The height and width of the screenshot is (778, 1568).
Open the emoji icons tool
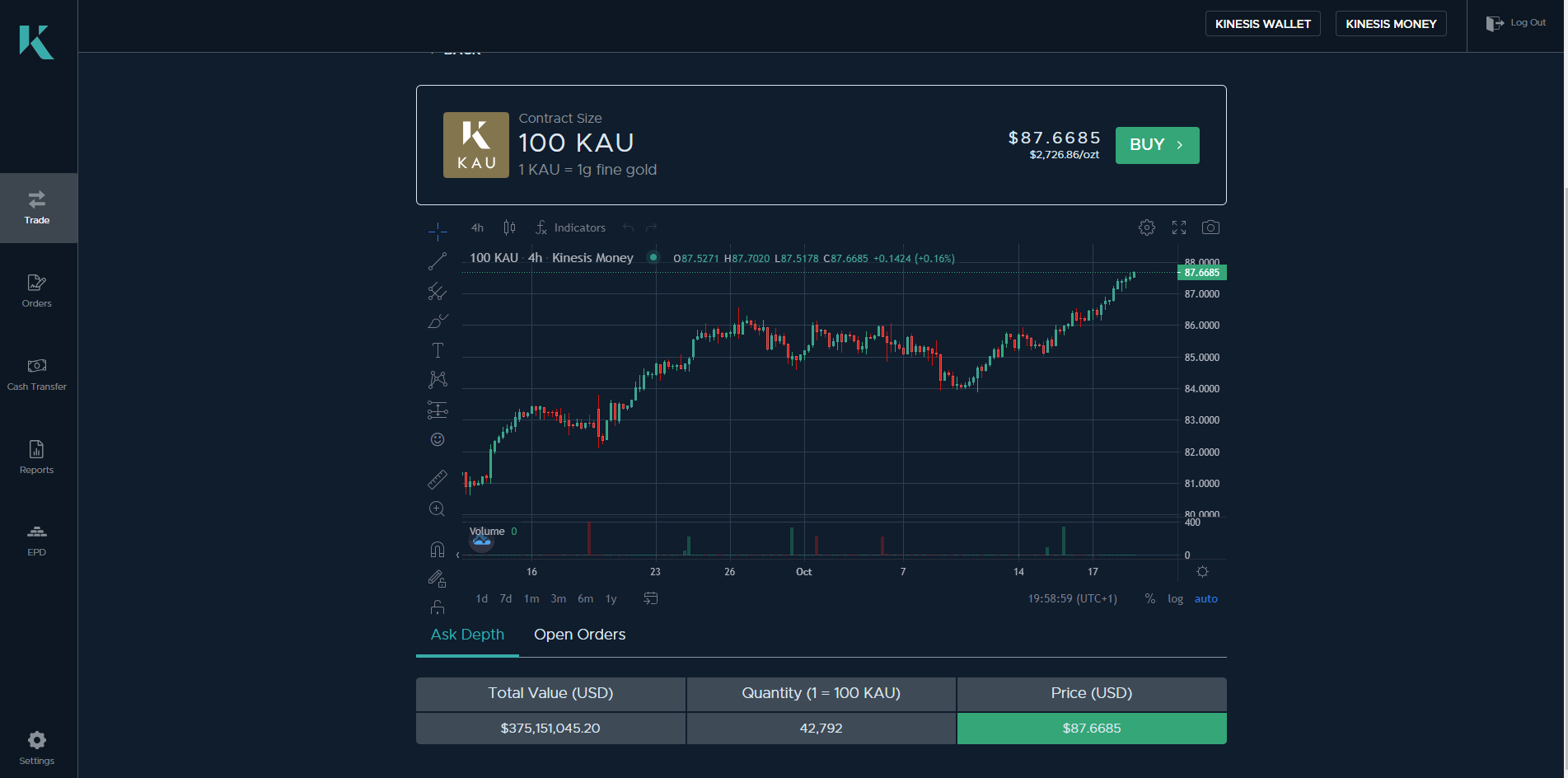[438, 439]
